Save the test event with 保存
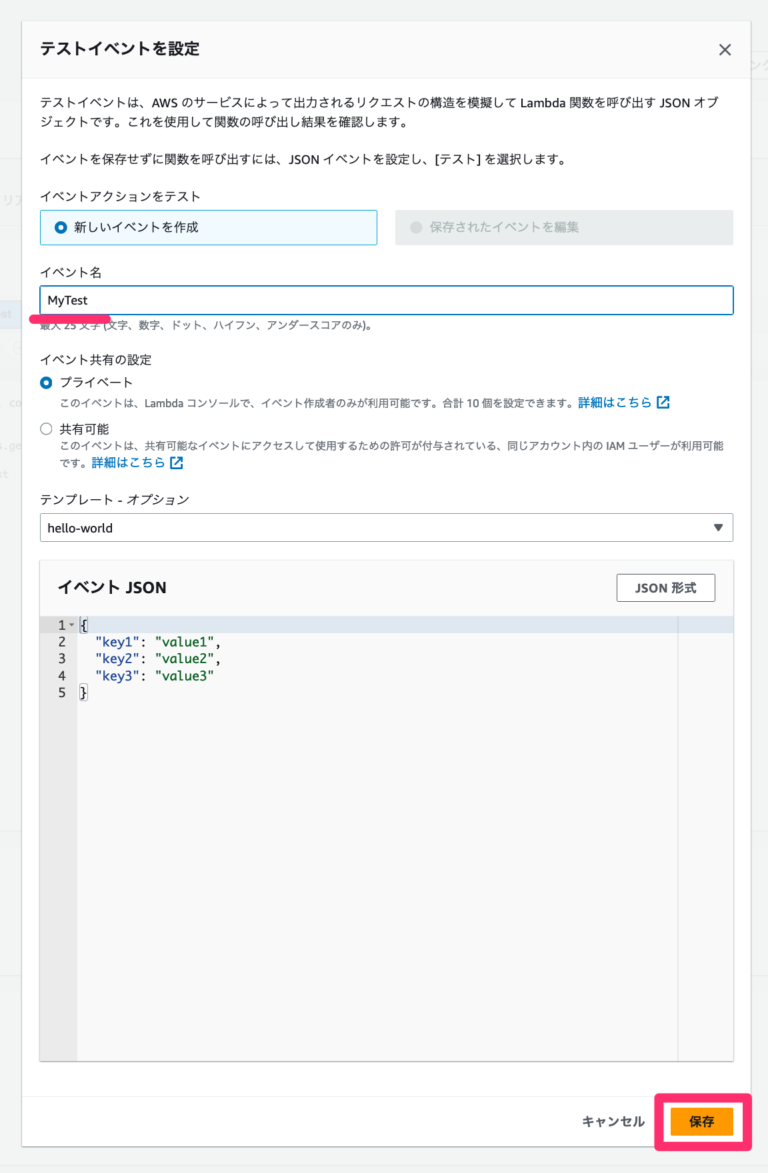 click(703, 1122)
